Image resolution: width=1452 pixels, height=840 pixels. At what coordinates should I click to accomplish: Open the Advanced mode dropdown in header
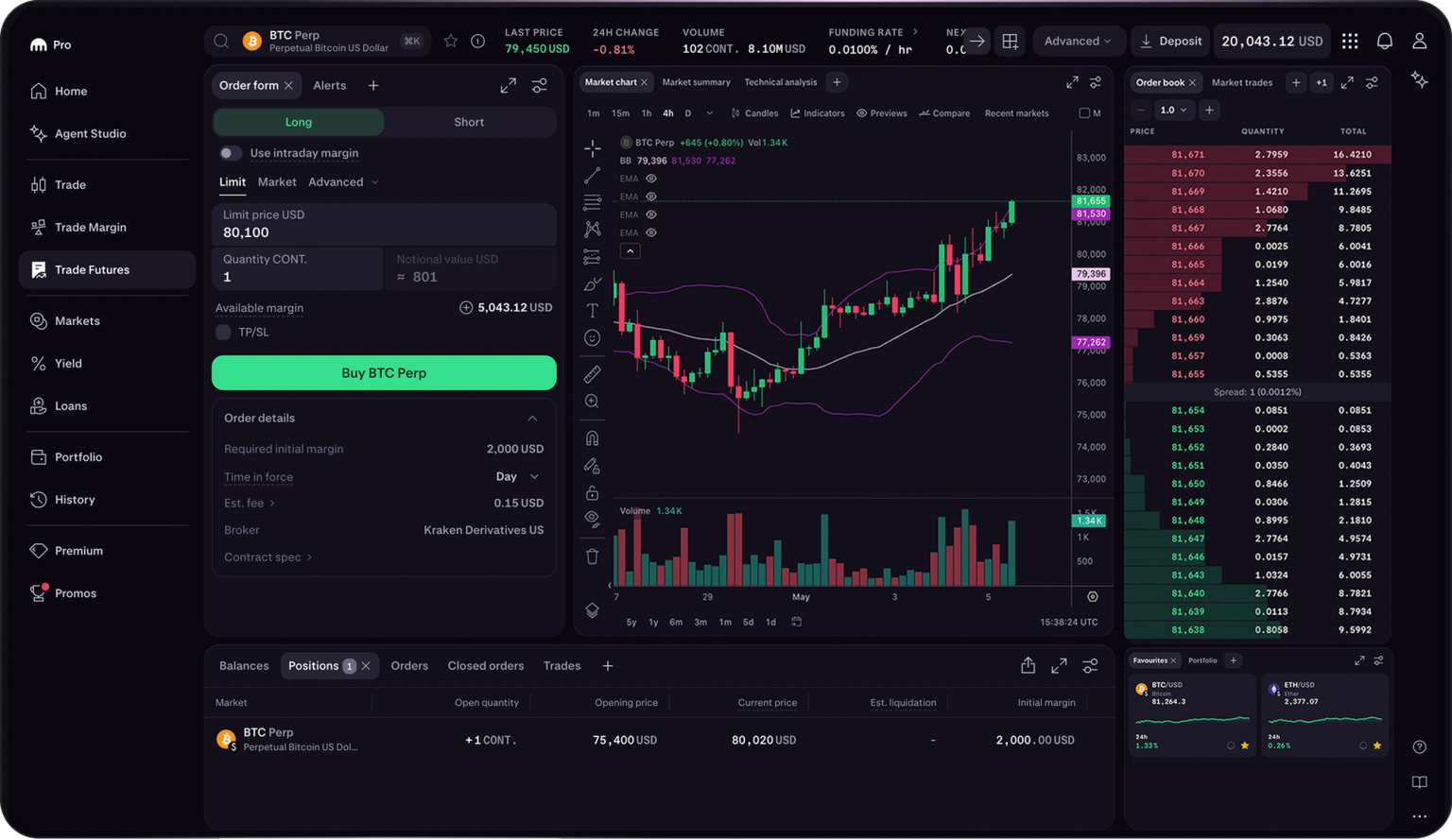(1078, 41)
